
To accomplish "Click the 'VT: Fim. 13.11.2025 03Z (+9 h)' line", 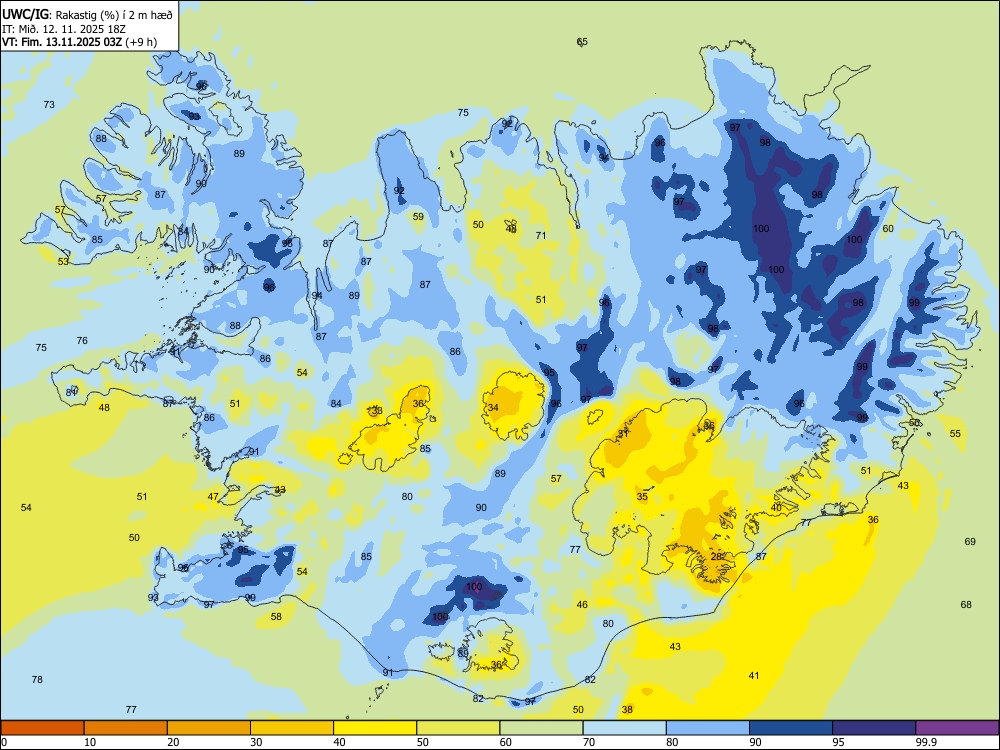I will [x=79, y=42].
